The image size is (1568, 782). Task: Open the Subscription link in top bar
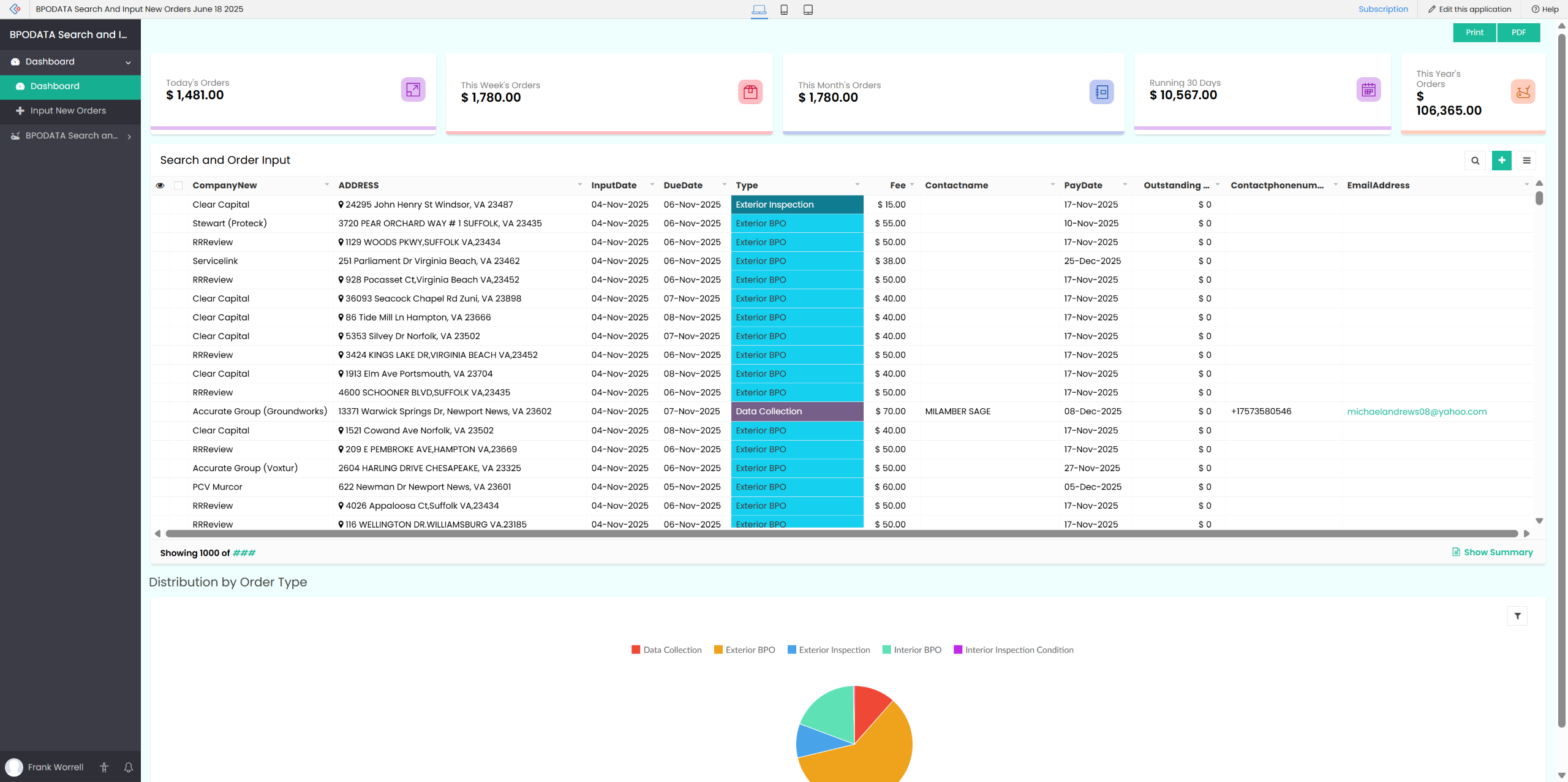click(x=1383, y=9)
